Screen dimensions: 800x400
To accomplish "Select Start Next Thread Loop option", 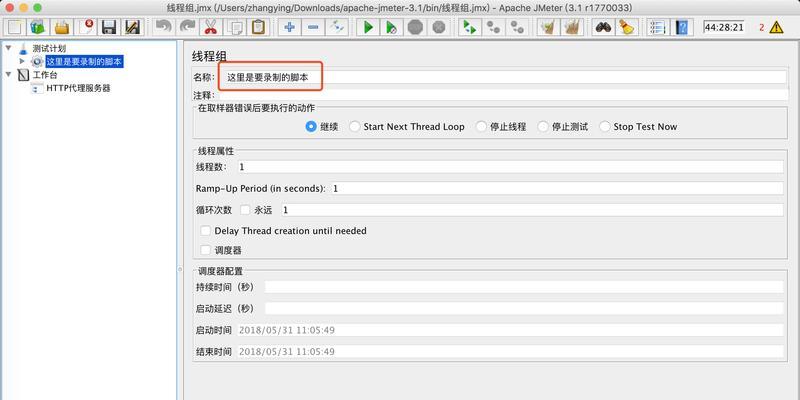I will [355, 127].
